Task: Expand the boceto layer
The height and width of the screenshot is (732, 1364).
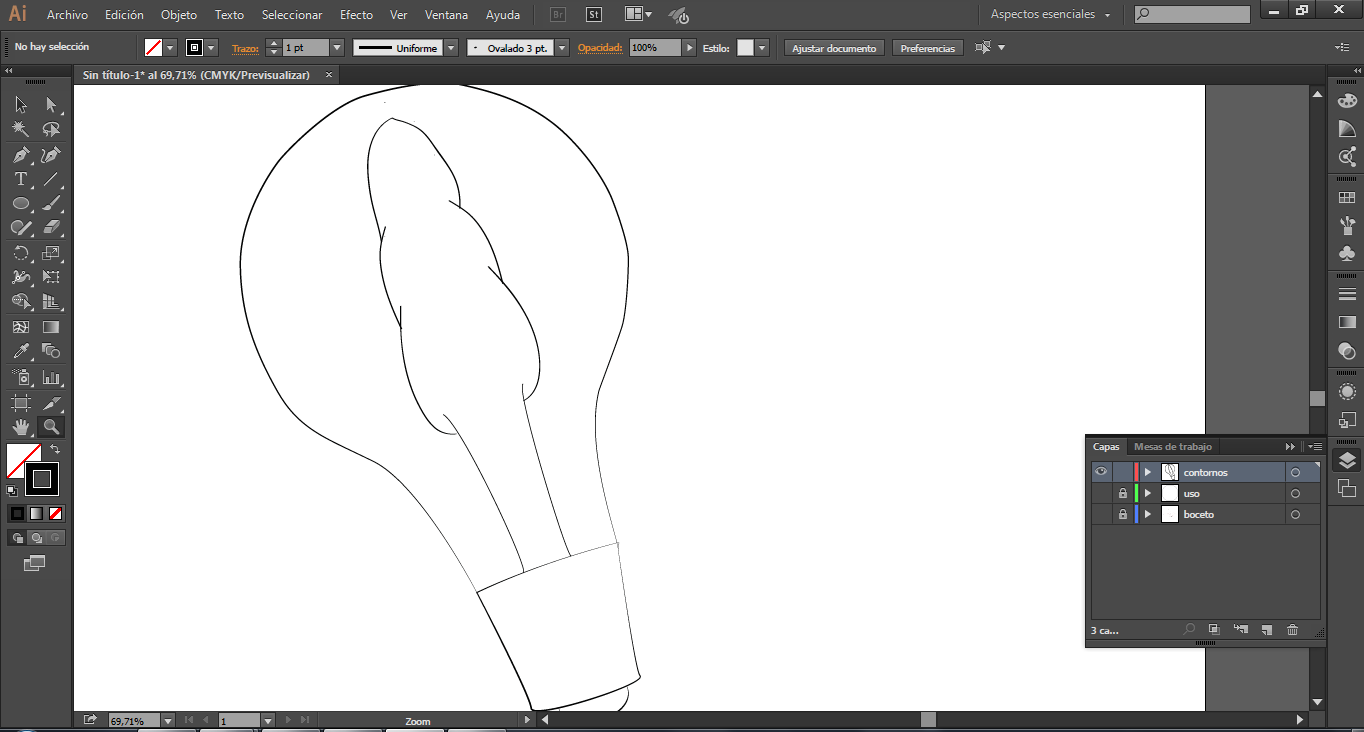Action: click(1148, 514)
